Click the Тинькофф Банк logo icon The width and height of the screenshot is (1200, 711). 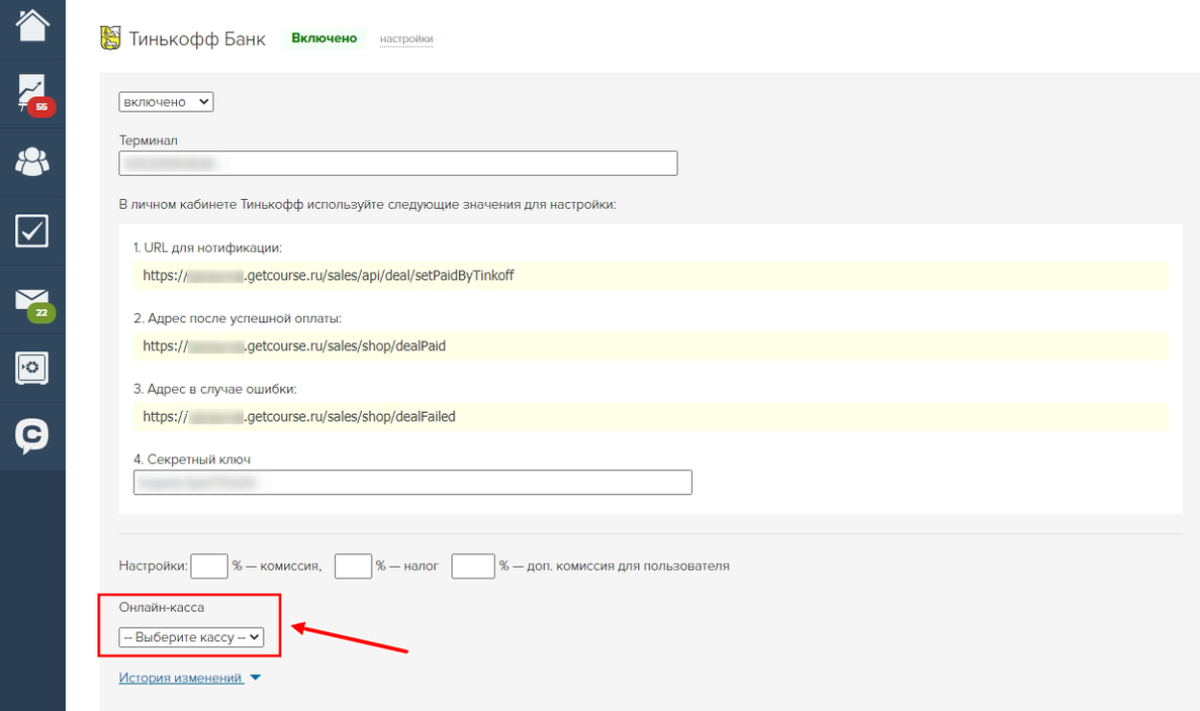110,39
